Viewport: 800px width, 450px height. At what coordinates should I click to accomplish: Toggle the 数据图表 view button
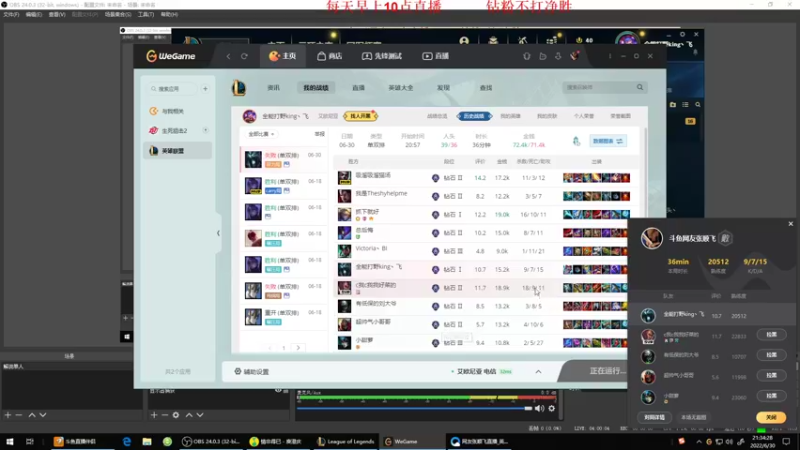point(608,141)
